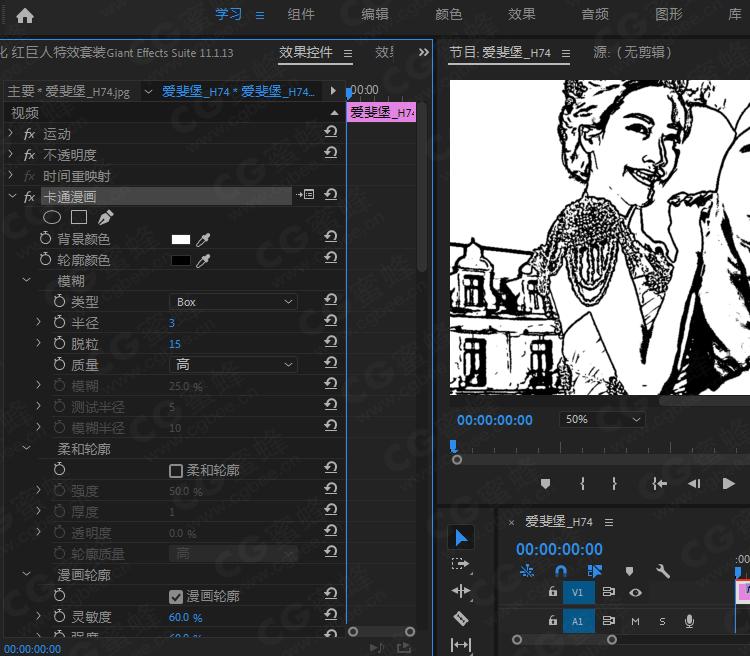Reset the 运动 effect

click(331, 132)
